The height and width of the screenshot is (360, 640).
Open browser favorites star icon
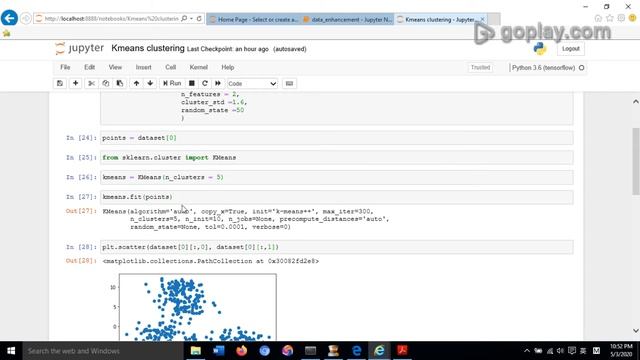pyautogui.click(x=610, y=18)
